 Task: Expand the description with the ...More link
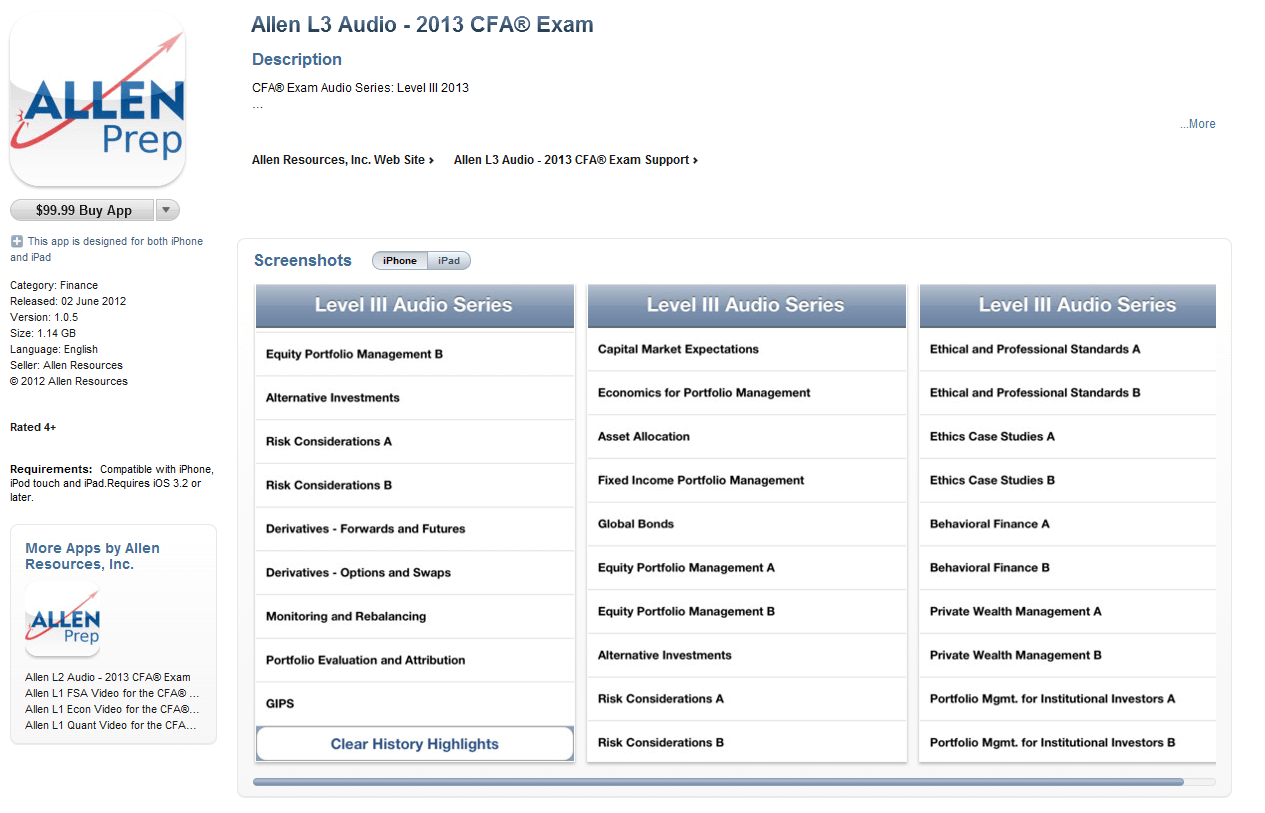tap(1197, 124)
